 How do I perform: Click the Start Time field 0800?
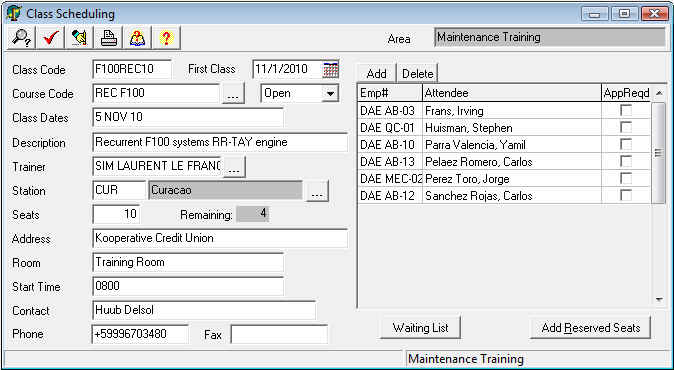click(x=188, y=286)
